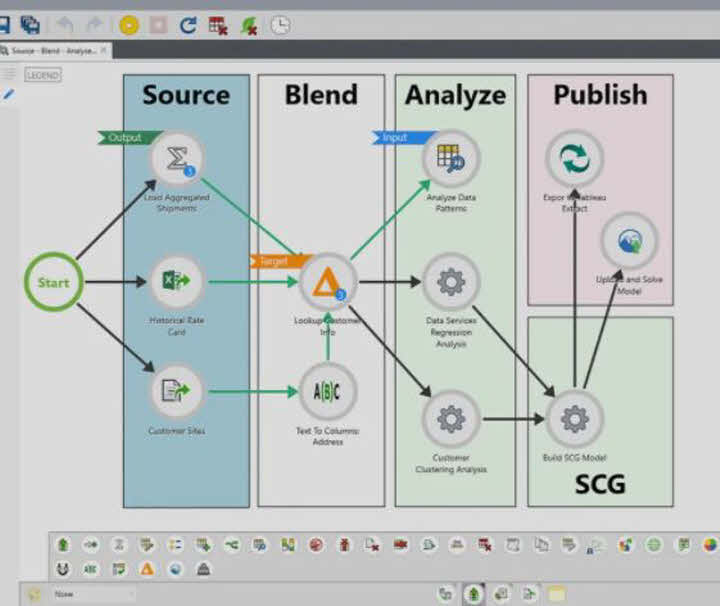This screenshot has width=720, height=606.
Task: Click the Publish group title
Action: (x=600, y=95)
